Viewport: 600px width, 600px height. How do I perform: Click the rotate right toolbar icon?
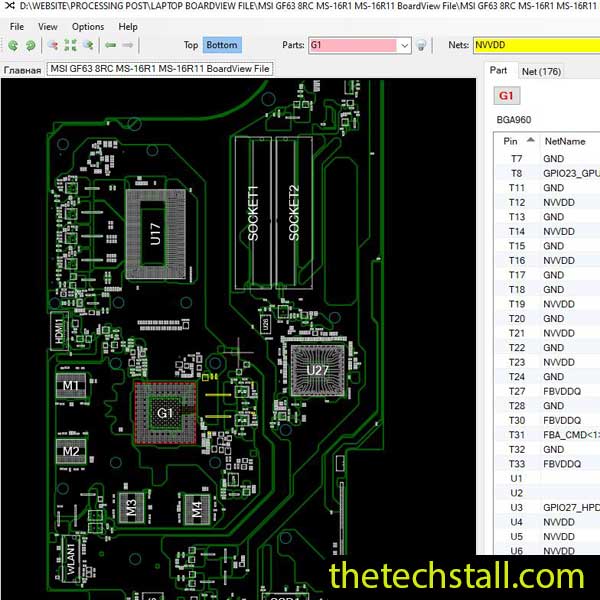(30, 45)
